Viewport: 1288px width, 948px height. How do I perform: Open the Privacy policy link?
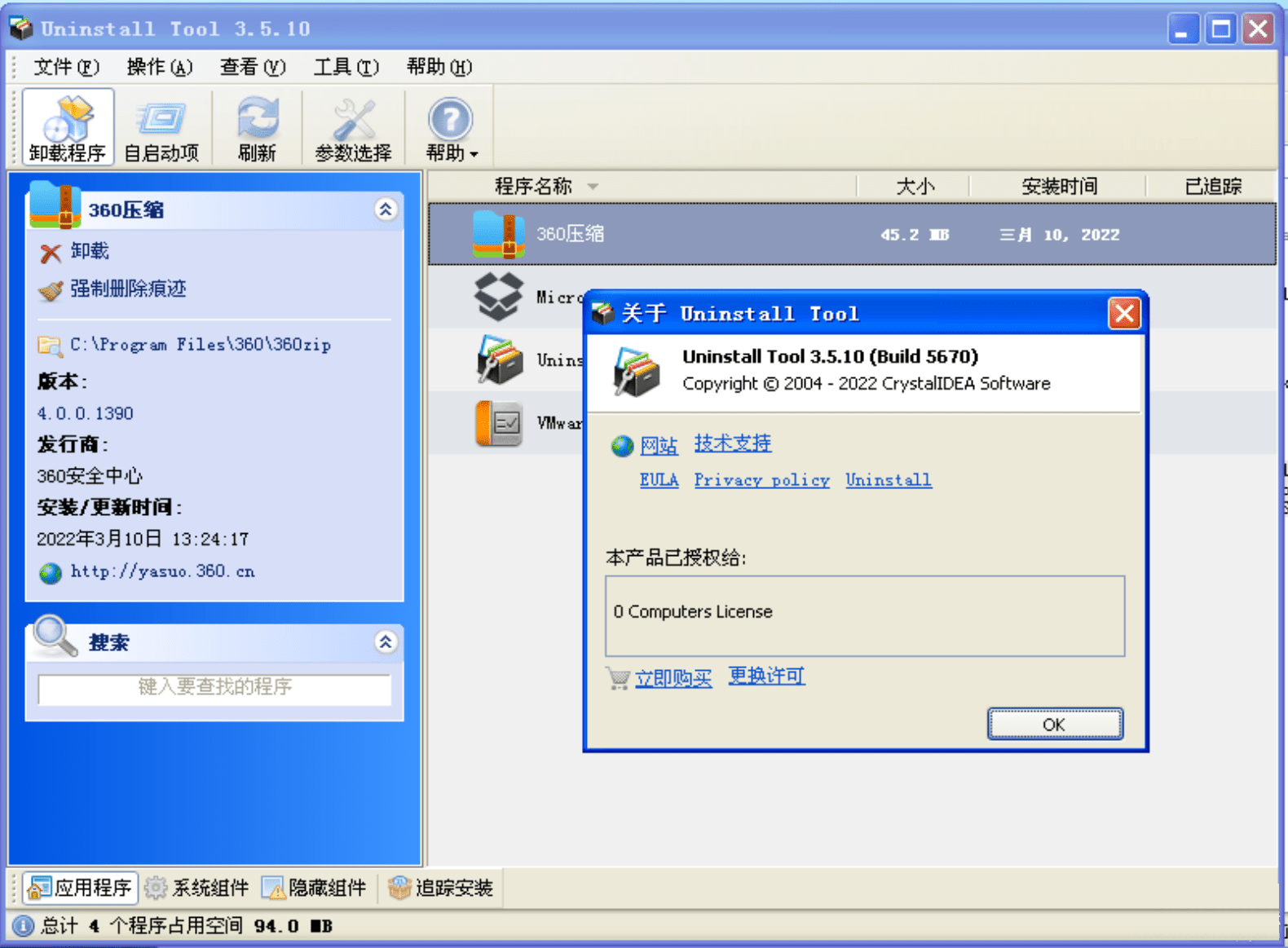click(x=761, y=480)
